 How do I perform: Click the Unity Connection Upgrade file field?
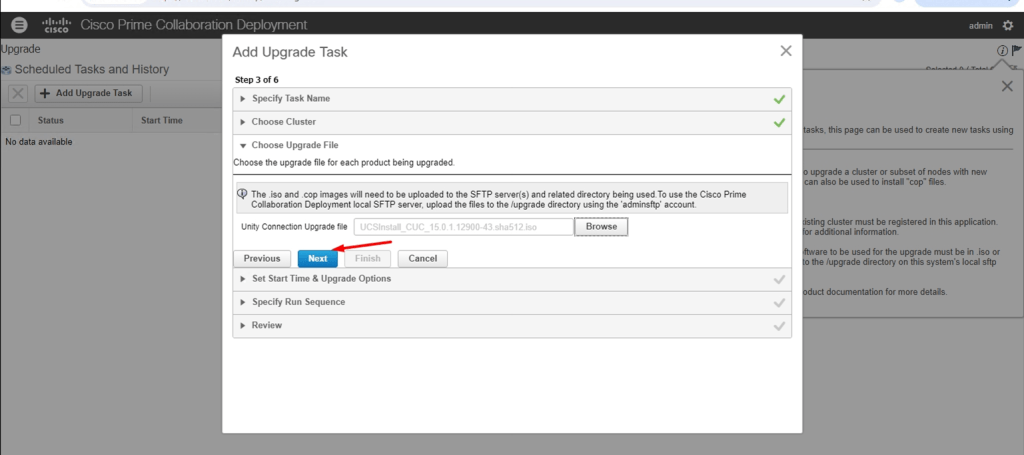[x=463, y=227]
